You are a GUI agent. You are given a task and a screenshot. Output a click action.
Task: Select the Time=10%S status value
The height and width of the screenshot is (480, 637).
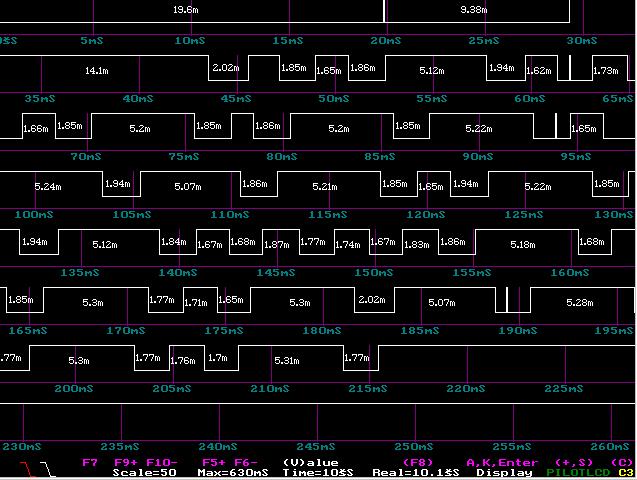[318, 473]
